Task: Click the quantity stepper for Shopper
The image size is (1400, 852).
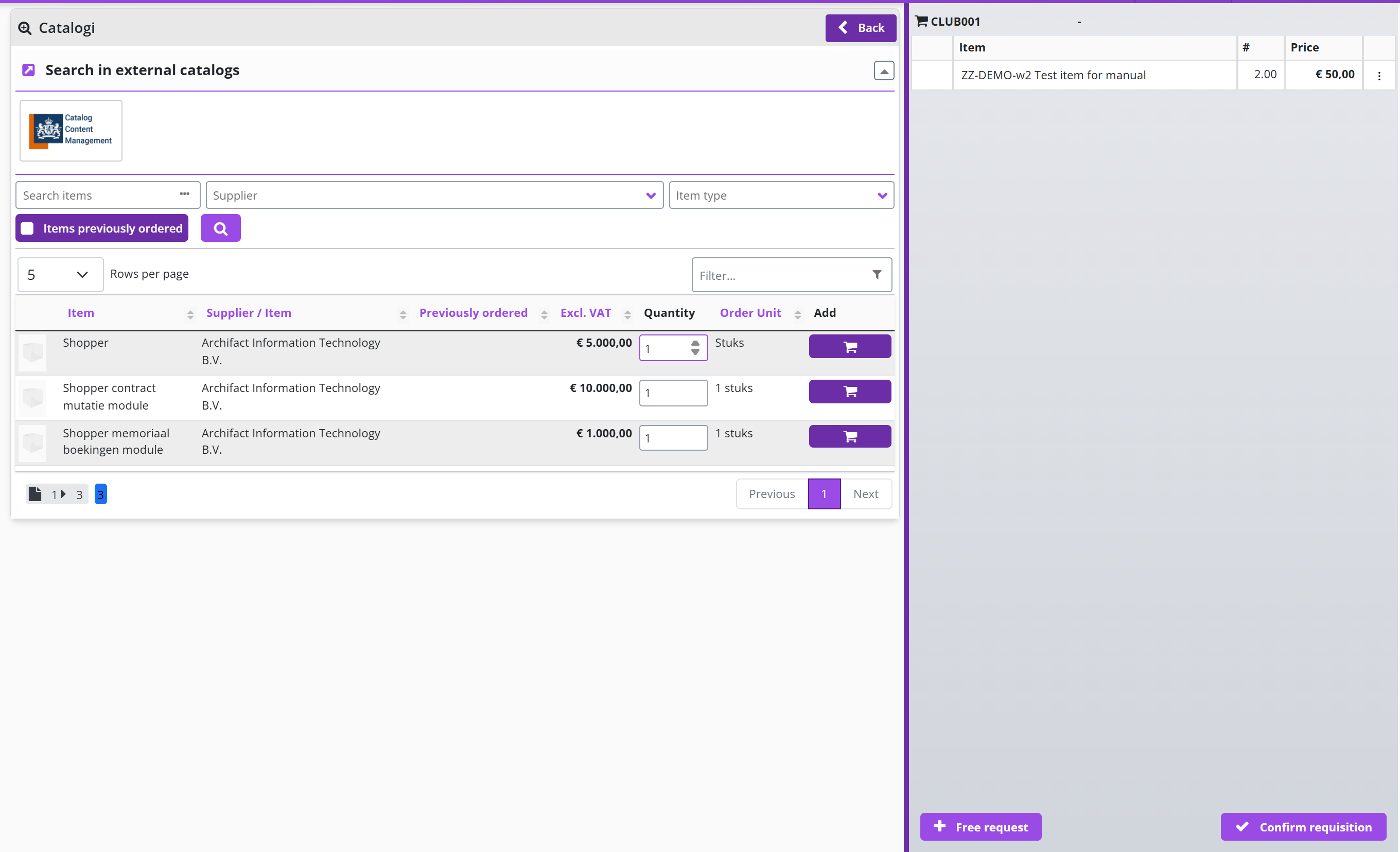Action: [695, 348]
